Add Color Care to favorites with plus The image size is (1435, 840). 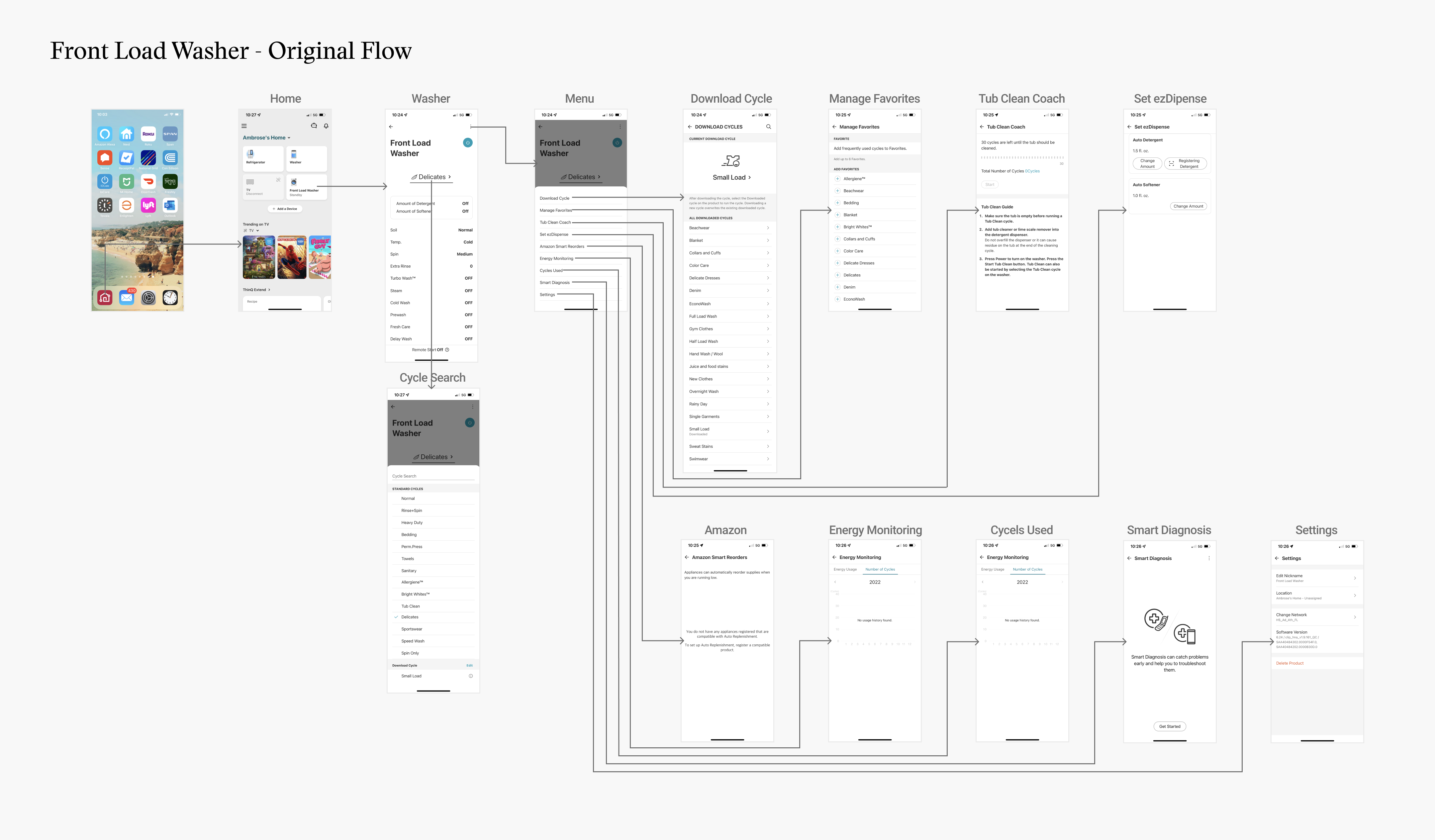click(838, 251)
